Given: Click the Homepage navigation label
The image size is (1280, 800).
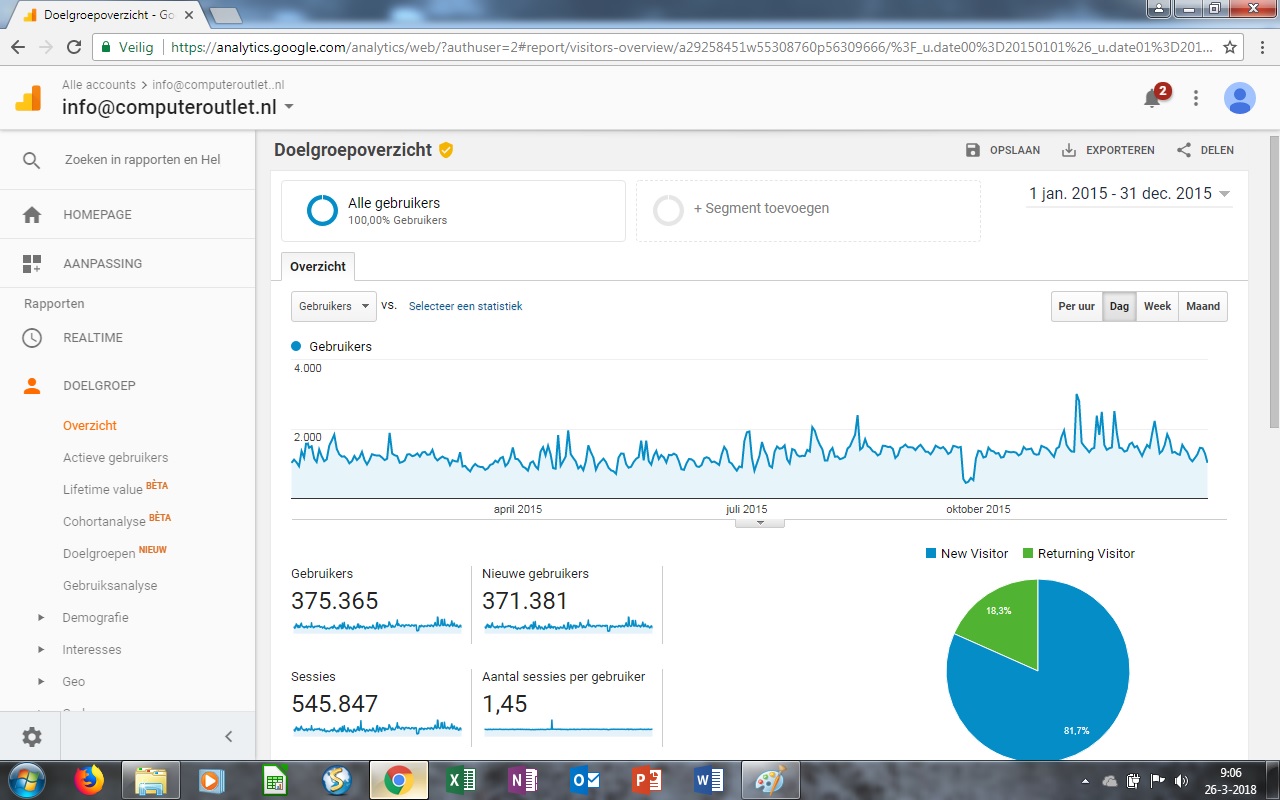Looking at the screenshot, I should 97,215.
